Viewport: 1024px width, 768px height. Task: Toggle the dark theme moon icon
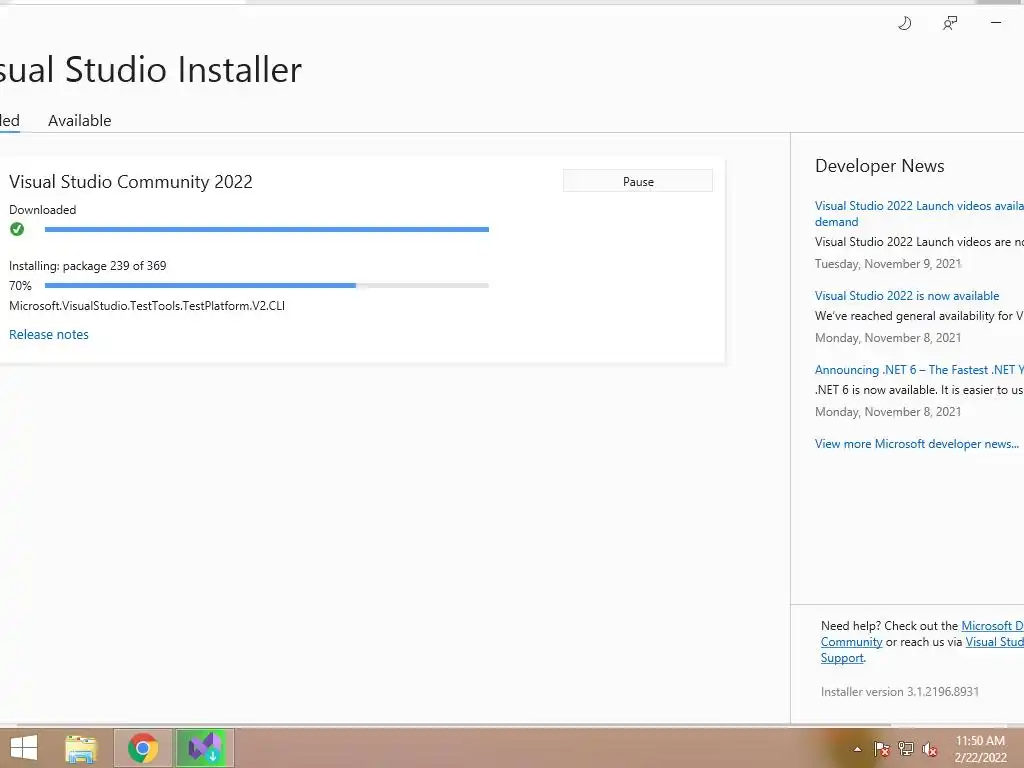pyautogui.click(x=904, y=24)
